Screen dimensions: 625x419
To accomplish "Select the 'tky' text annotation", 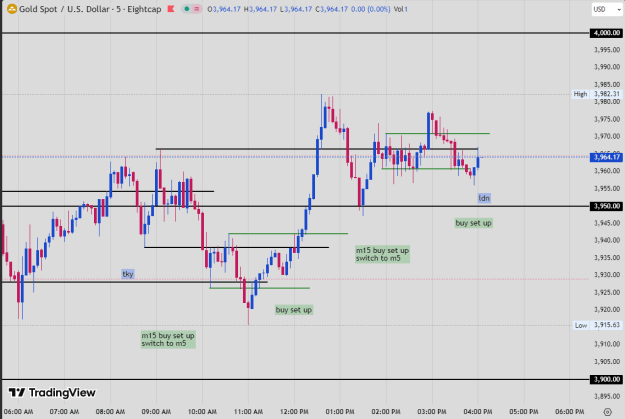I will pos(128,274).
